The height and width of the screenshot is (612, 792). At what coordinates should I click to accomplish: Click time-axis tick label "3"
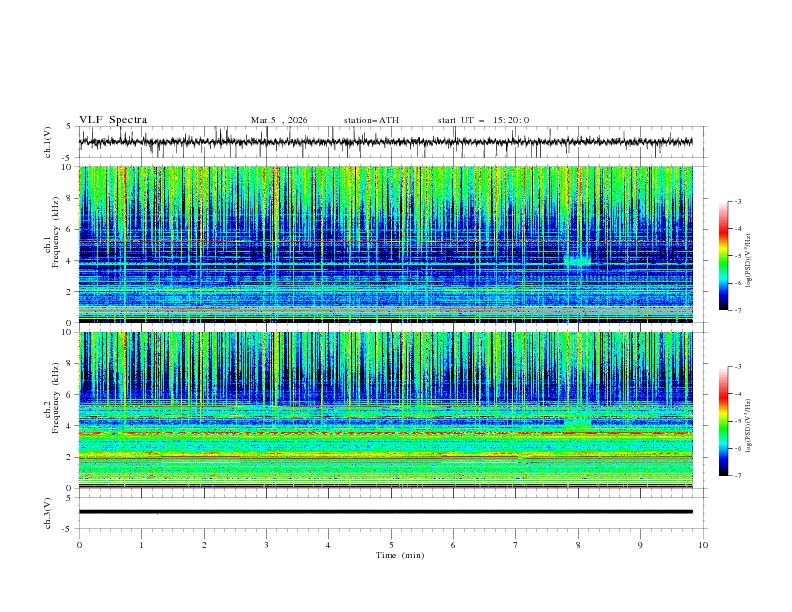[x=266, y=545]
